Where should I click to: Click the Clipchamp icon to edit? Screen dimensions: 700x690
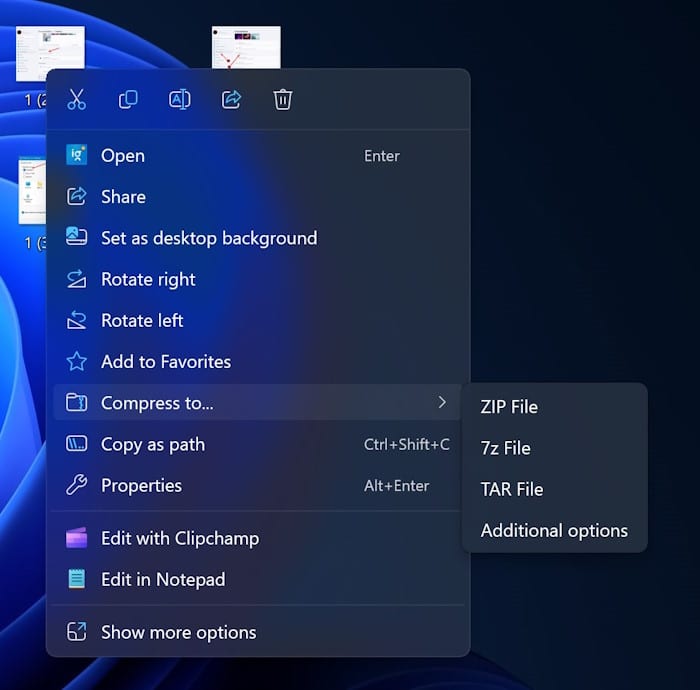(x=77, y=538)
